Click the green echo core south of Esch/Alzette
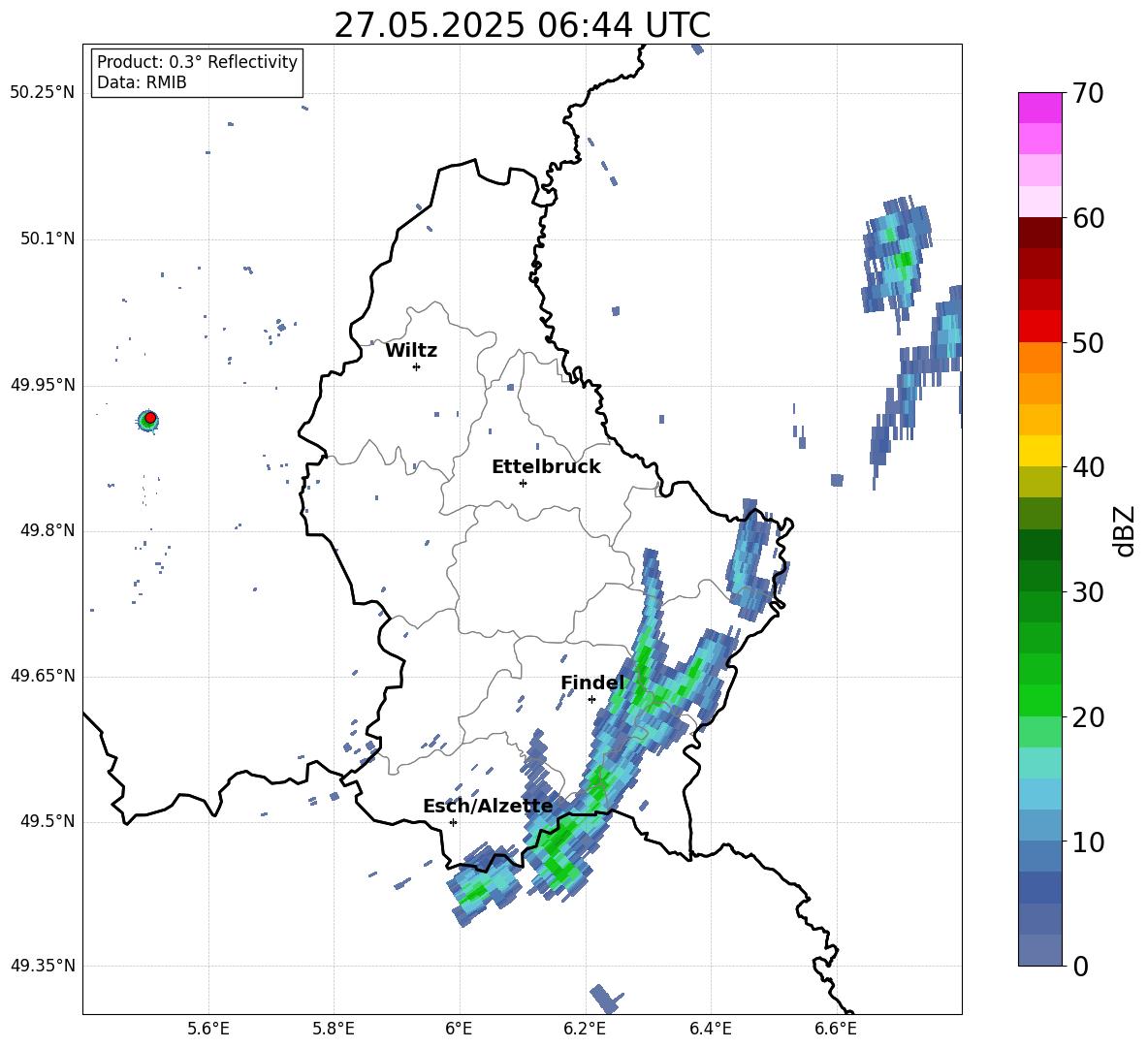The height and width of the screenshot is (1048, 1148). coord(473,891)
